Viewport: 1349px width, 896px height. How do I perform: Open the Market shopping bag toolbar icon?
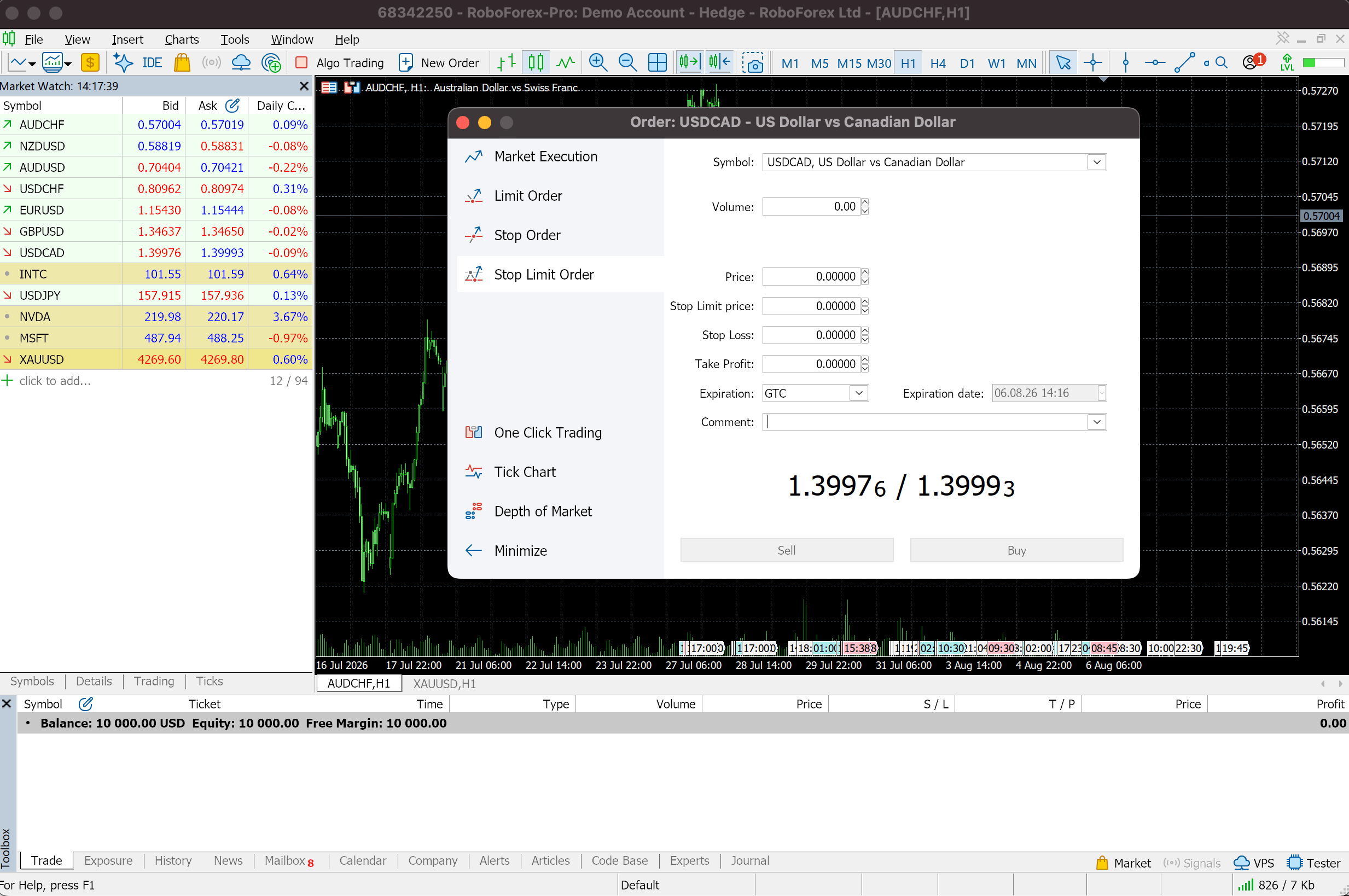[182, 62]
